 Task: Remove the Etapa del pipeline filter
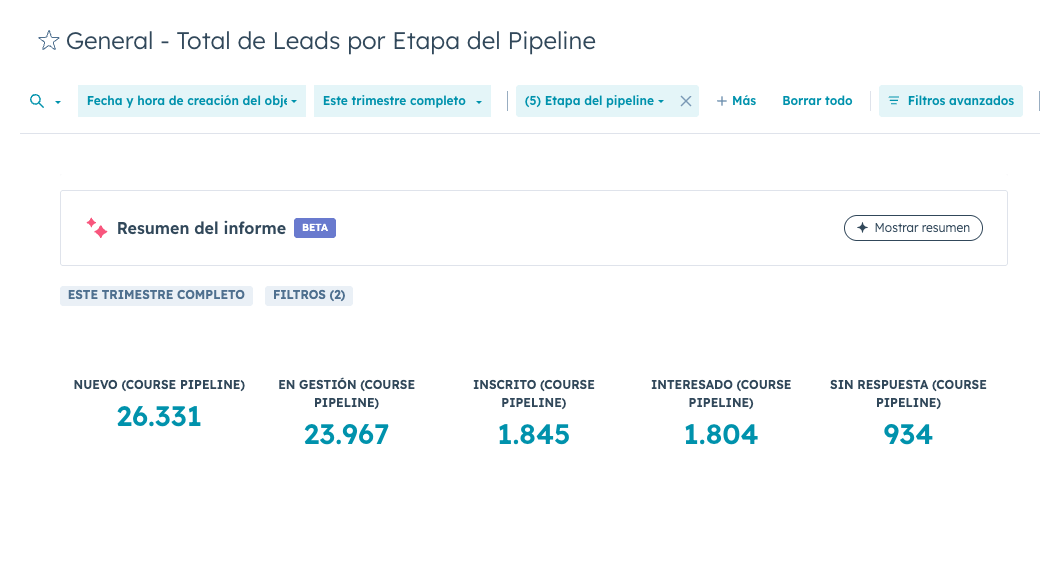(x=686, y=101)
